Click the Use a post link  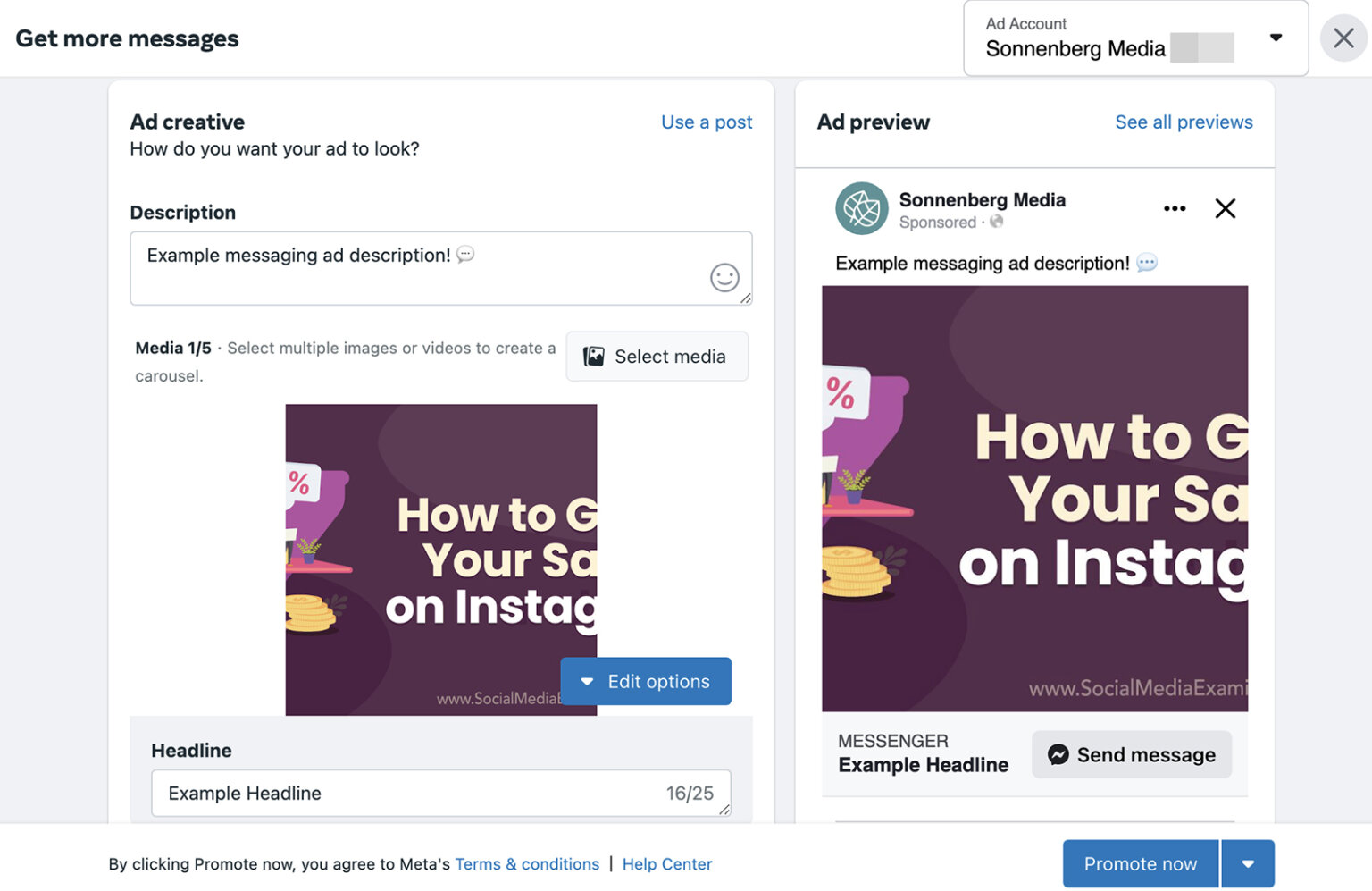(x=706, y=122)
